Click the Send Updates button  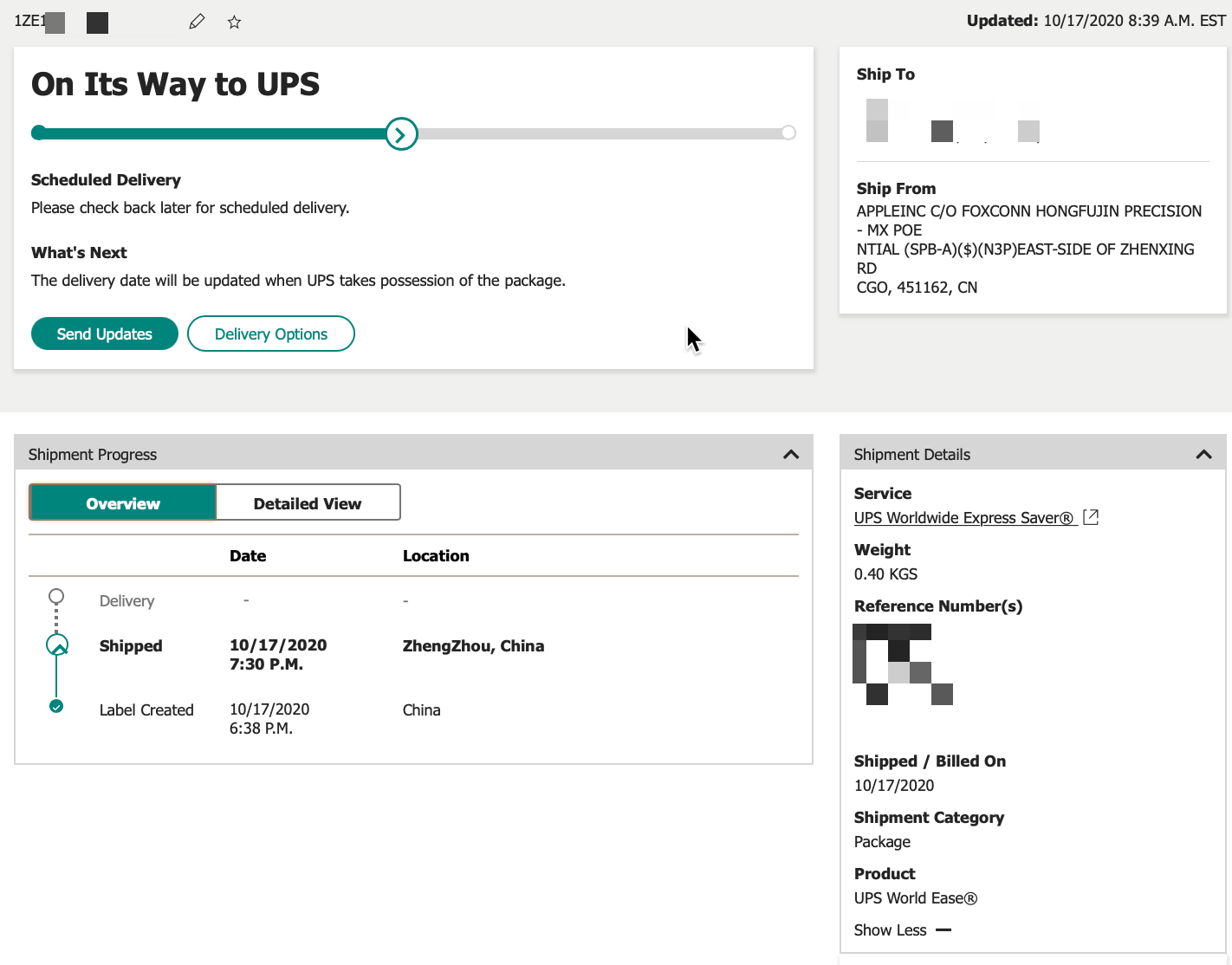pyautogui.click(x=105, y=334)
